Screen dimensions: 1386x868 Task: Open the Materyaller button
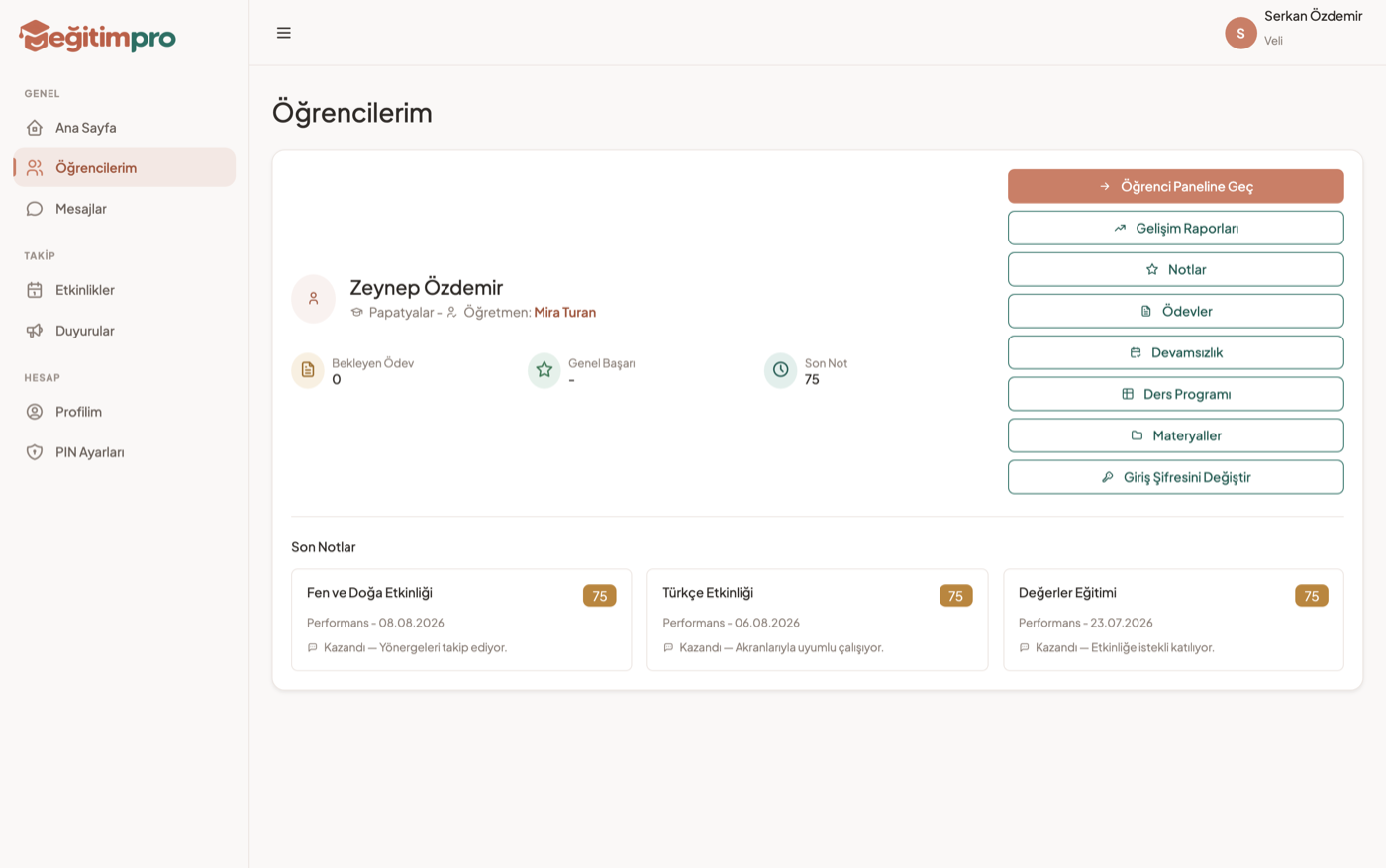(x=1176, y=435)
